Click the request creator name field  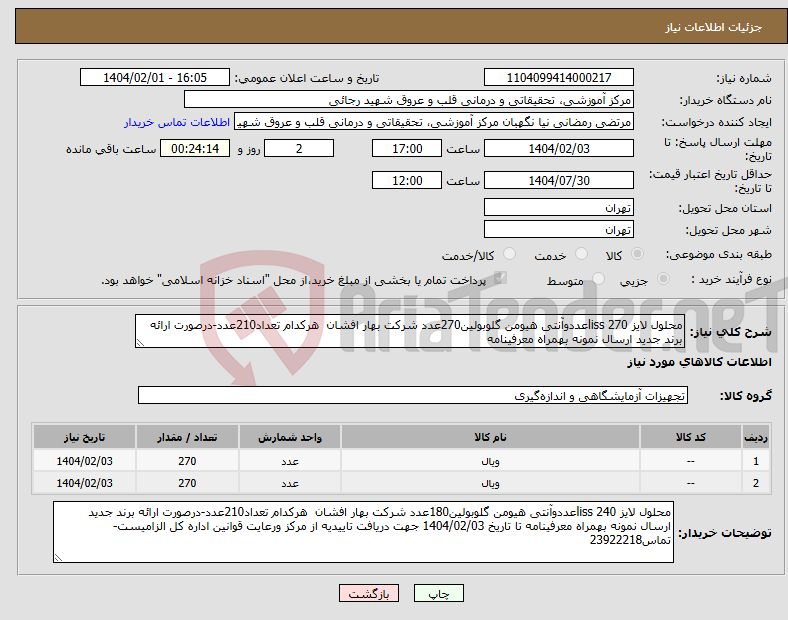434,122
